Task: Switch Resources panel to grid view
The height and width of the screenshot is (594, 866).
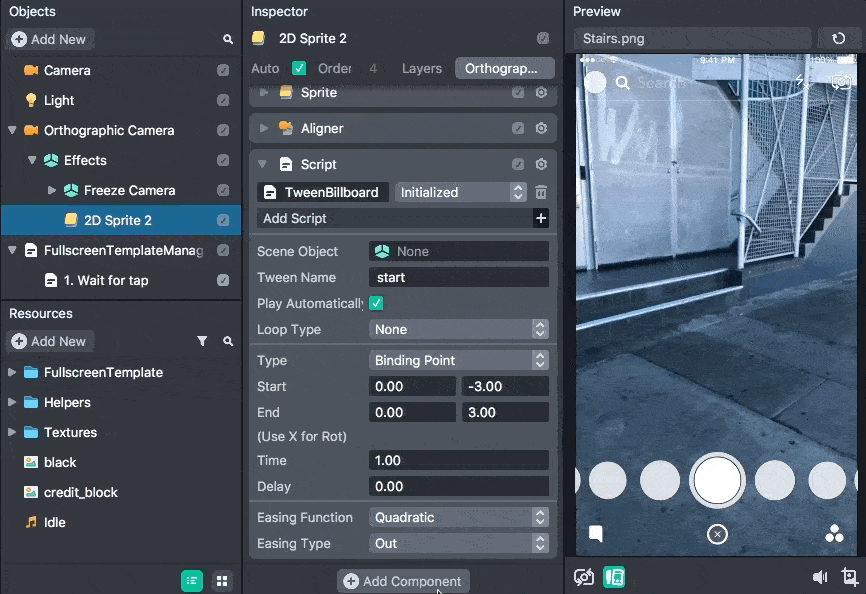Action: (222, 580)
